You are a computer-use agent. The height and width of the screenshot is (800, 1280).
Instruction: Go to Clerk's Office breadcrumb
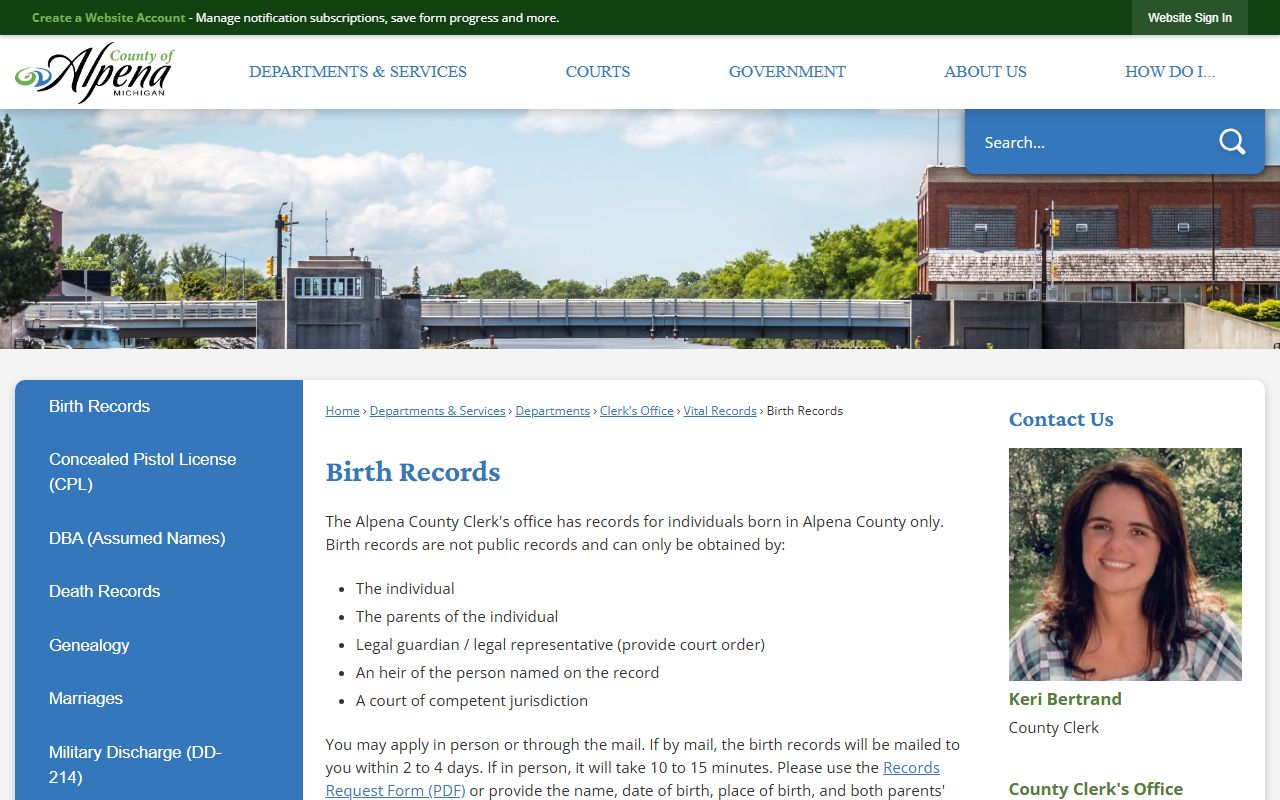[637, 411]
